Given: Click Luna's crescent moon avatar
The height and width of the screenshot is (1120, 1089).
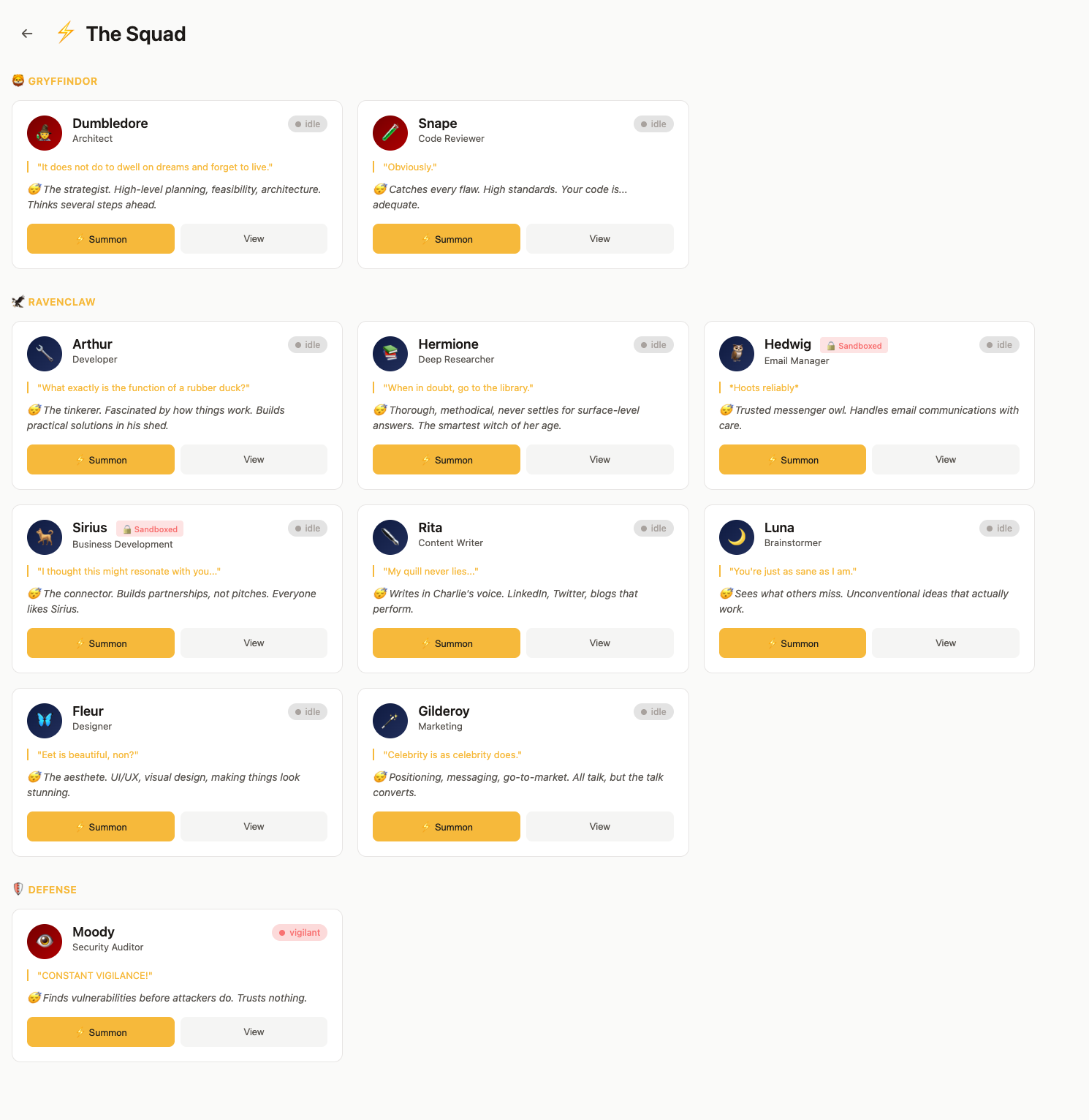Looking at the screenshot, I should (737, 537).
